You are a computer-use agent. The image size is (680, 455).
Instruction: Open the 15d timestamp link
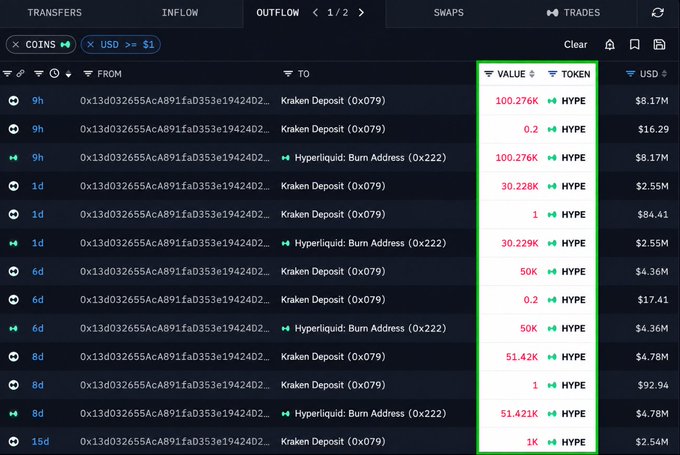tap(40, 442)
